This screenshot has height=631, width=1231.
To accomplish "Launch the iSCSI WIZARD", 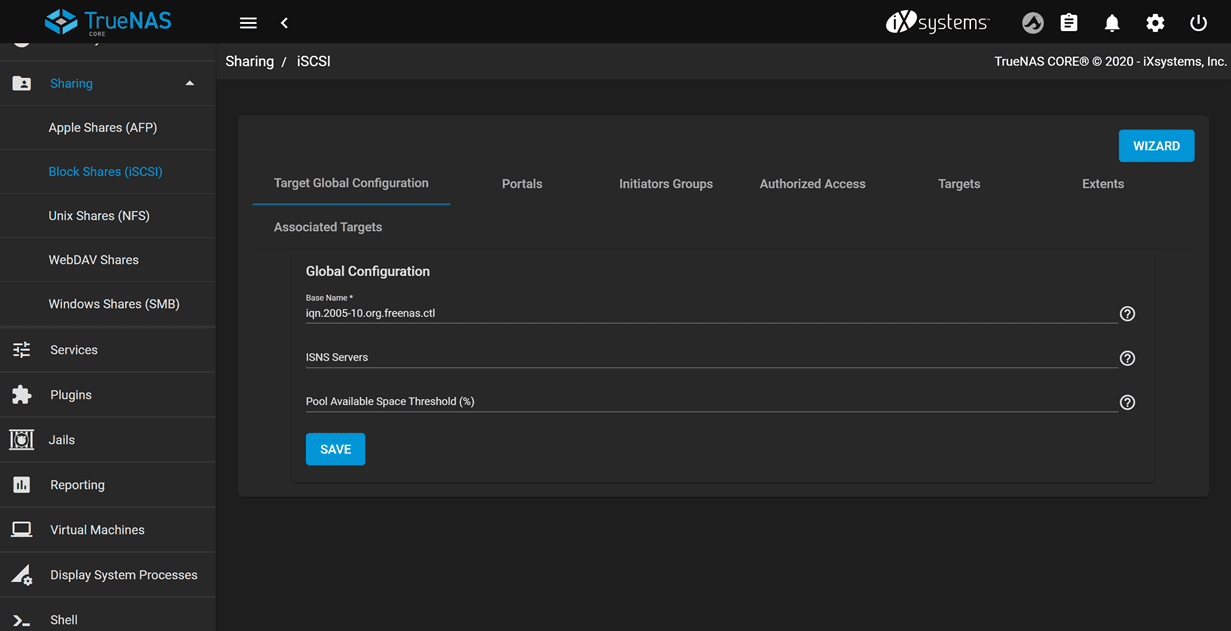I will click(x=1156, y=146).
